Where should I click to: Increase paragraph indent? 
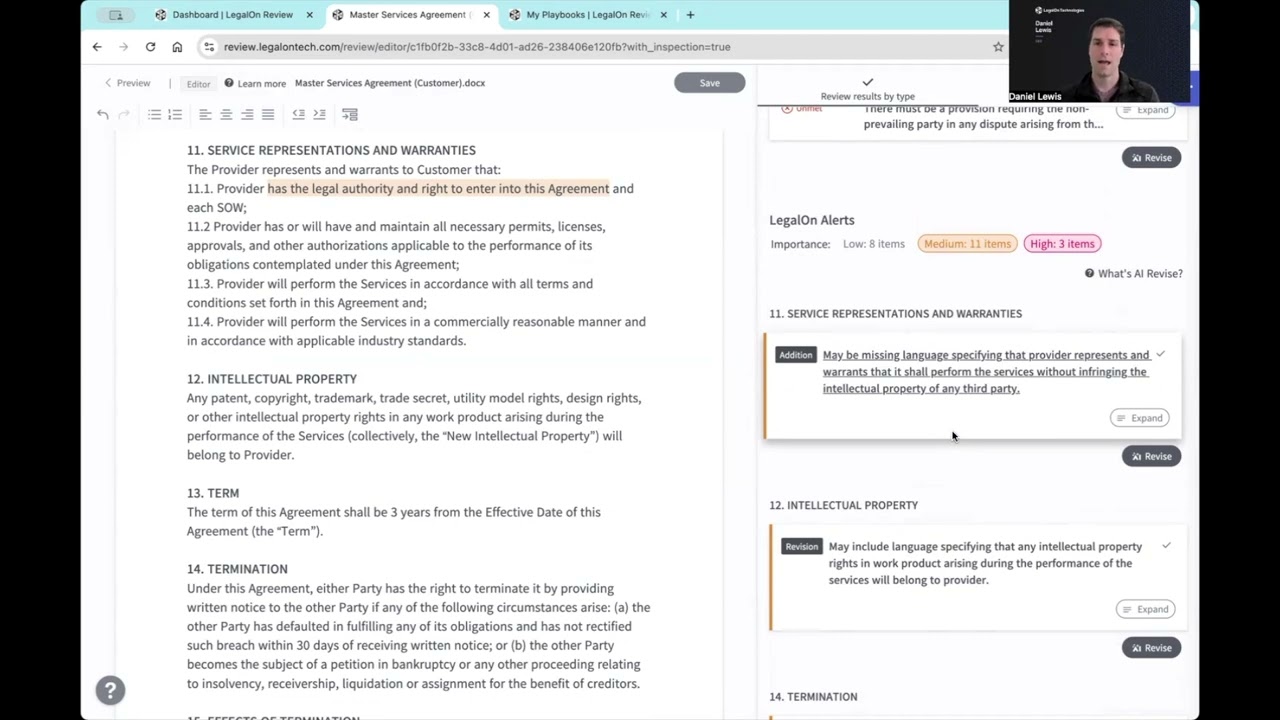click(x=319, y=115)
